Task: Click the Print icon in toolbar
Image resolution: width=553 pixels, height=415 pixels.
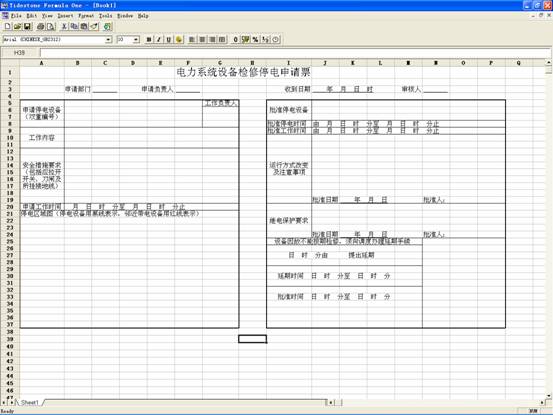Action: [41, 27]
